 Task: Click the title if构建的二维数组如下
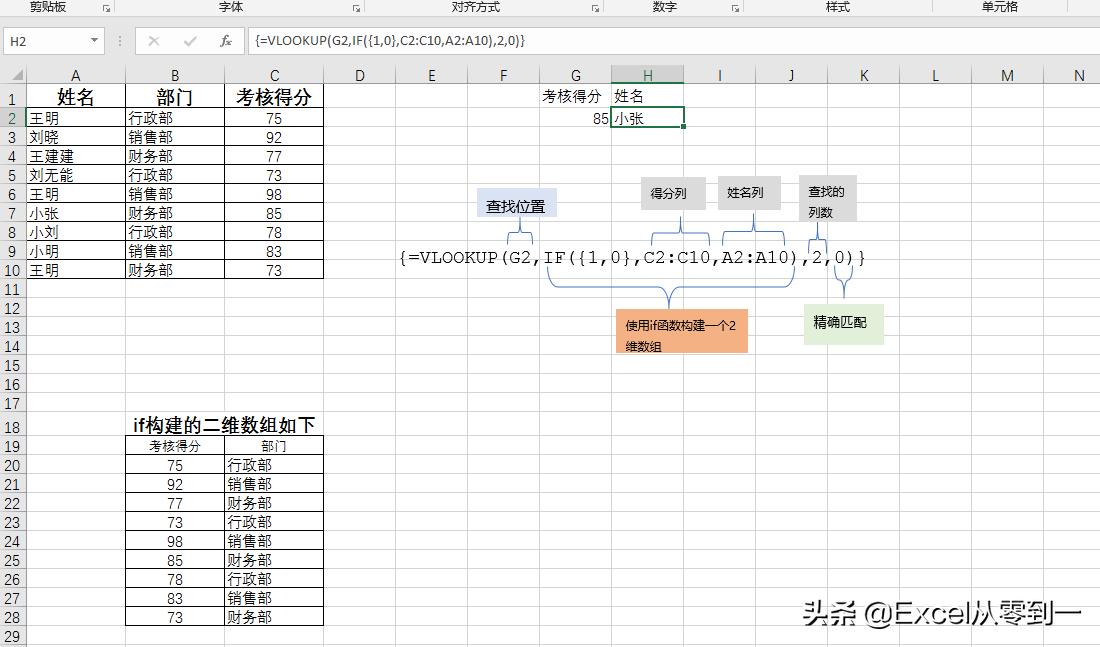tap(222, 424)
